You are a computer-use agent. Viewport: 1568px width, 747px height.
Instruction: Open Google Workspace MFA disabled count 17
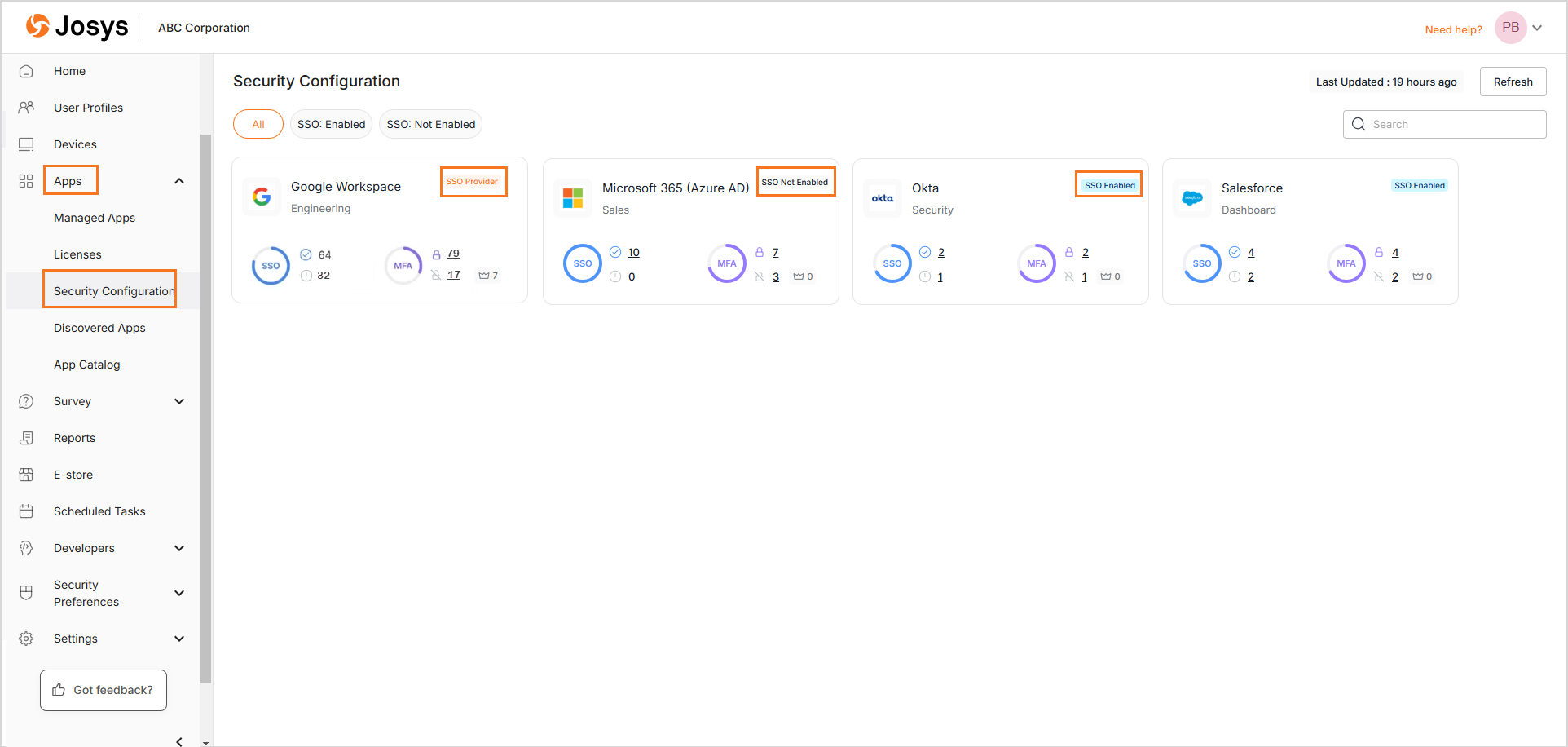pyautogui.click(x=454, y=275)
